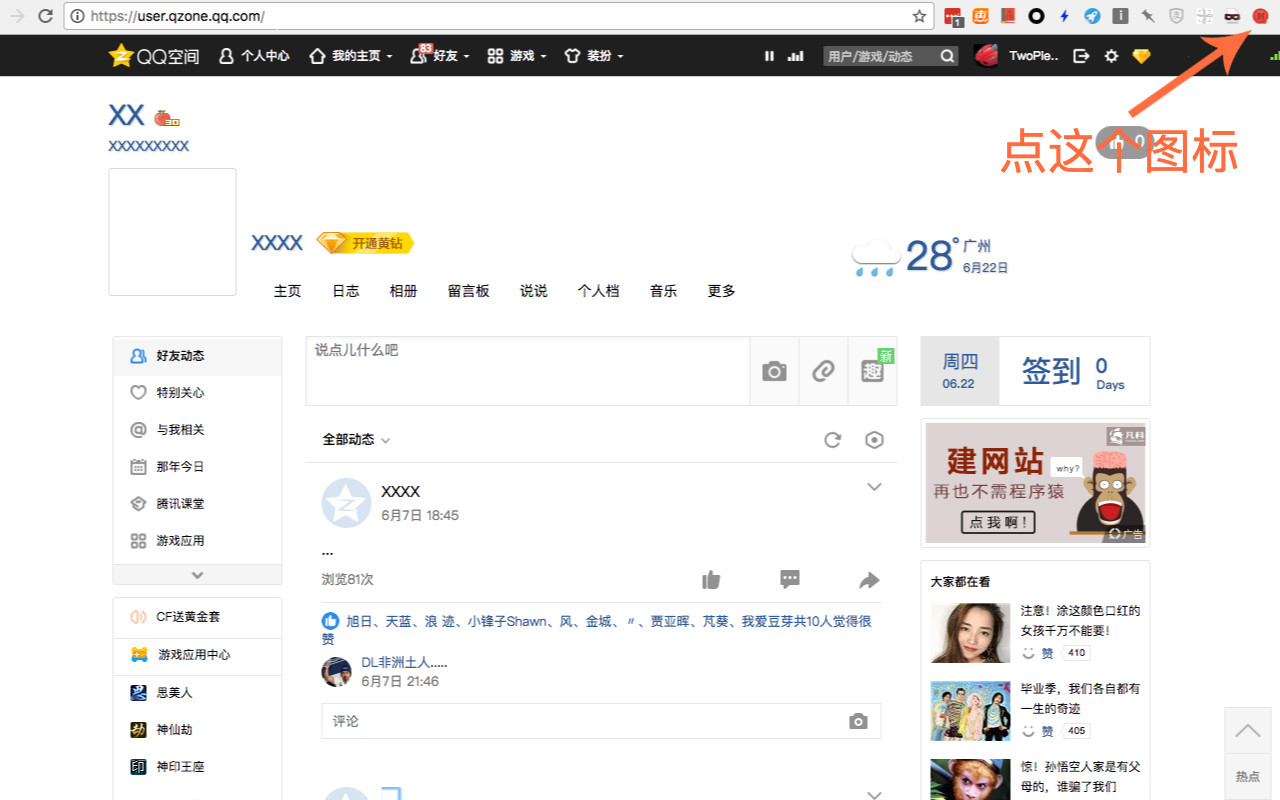The image size is (1280, 800).
Task: Select 特别关心 in the sidebar
Action: pos(197,393)
